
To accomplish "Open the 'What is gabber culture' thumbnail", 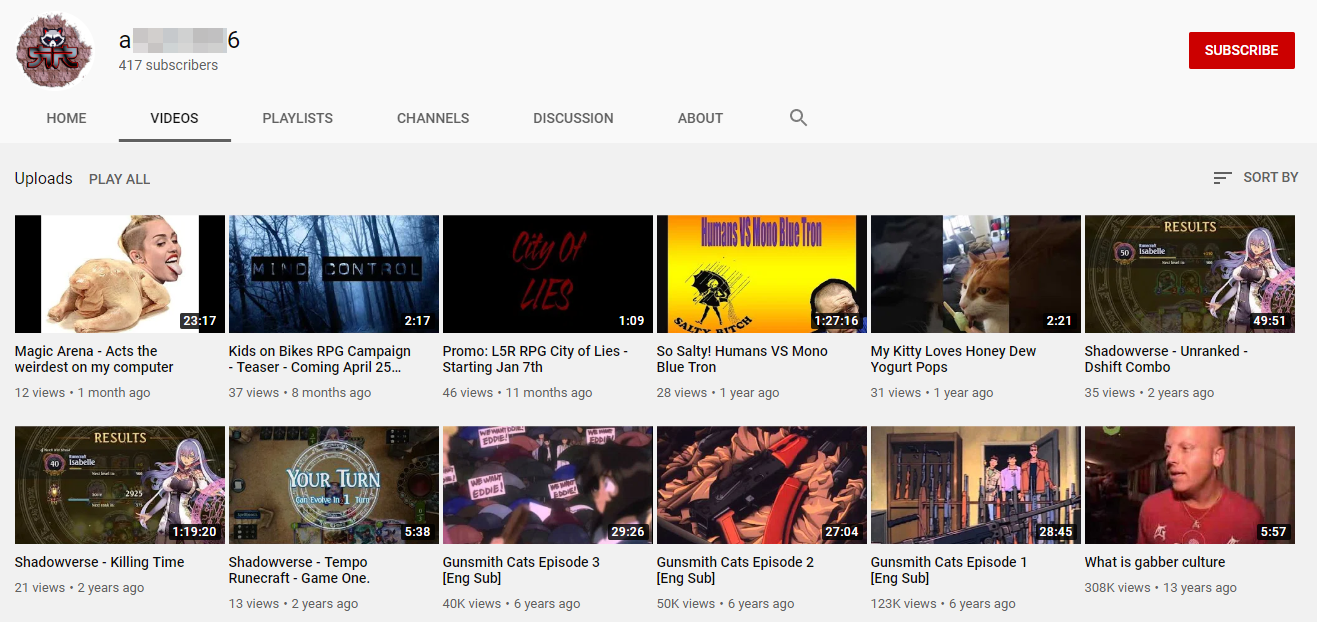I will (x=1190, y=485).
